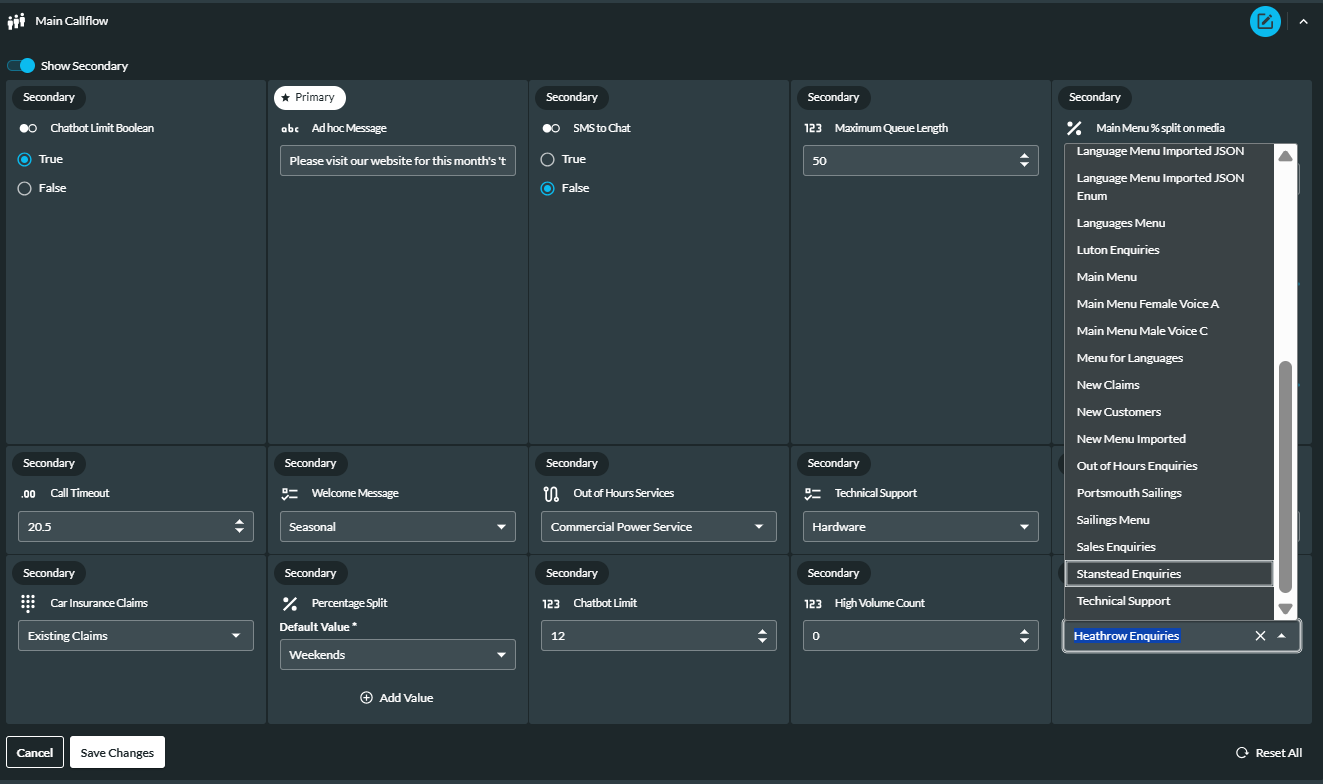This screenshot has height=784, width=1323.
Task: Toggle the Show Secondary switch
Action: 21,65
